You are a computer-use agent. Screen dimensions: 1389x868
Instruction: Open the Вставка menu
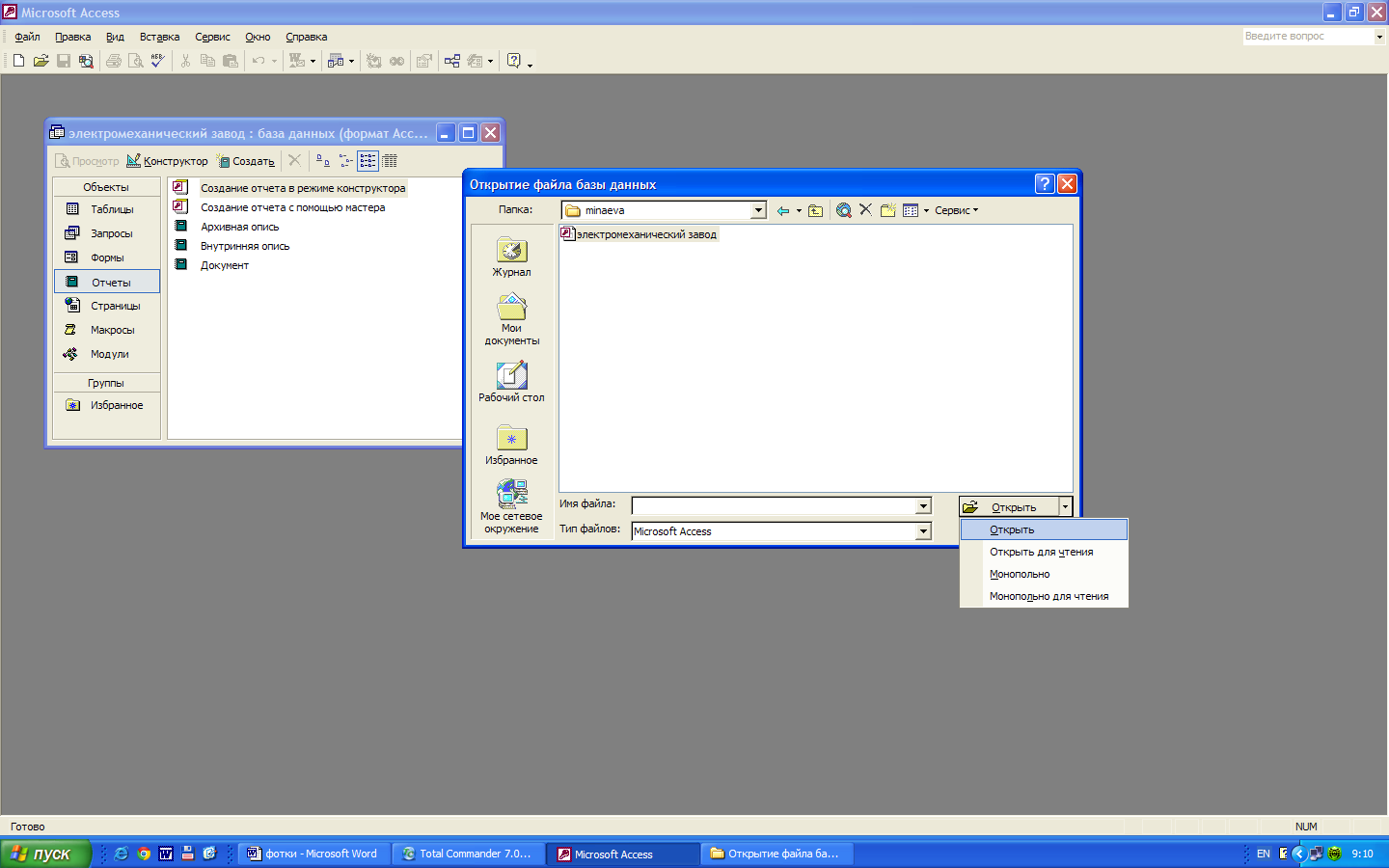(x=159, y=37)
